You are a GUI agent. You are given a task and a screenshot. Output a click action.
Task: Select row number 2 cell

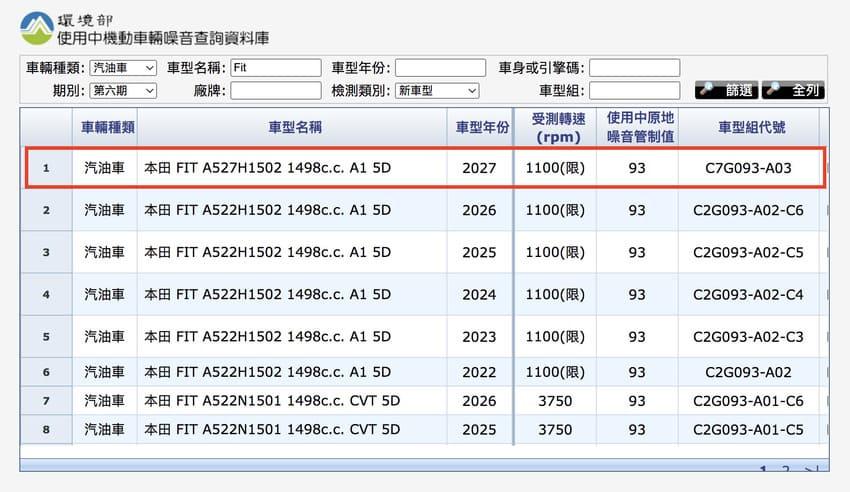pos(46,210)
